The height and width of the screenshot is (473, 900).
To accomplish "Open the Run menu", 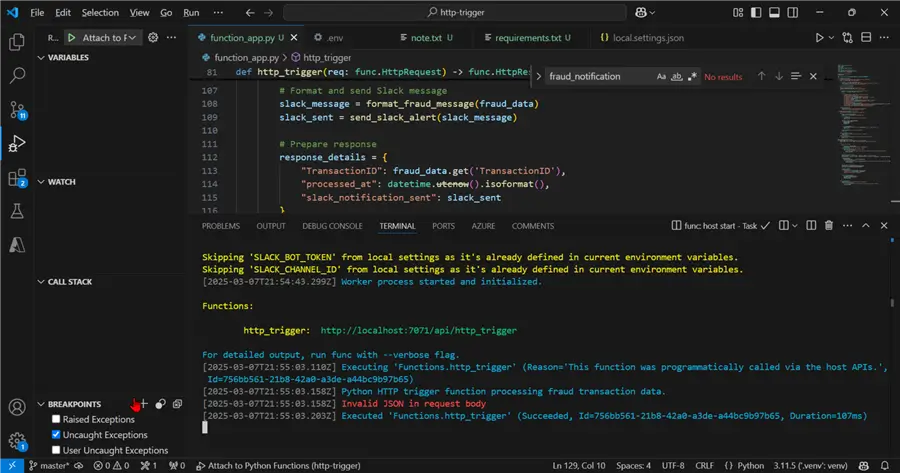I will click(x=191, y=13).
